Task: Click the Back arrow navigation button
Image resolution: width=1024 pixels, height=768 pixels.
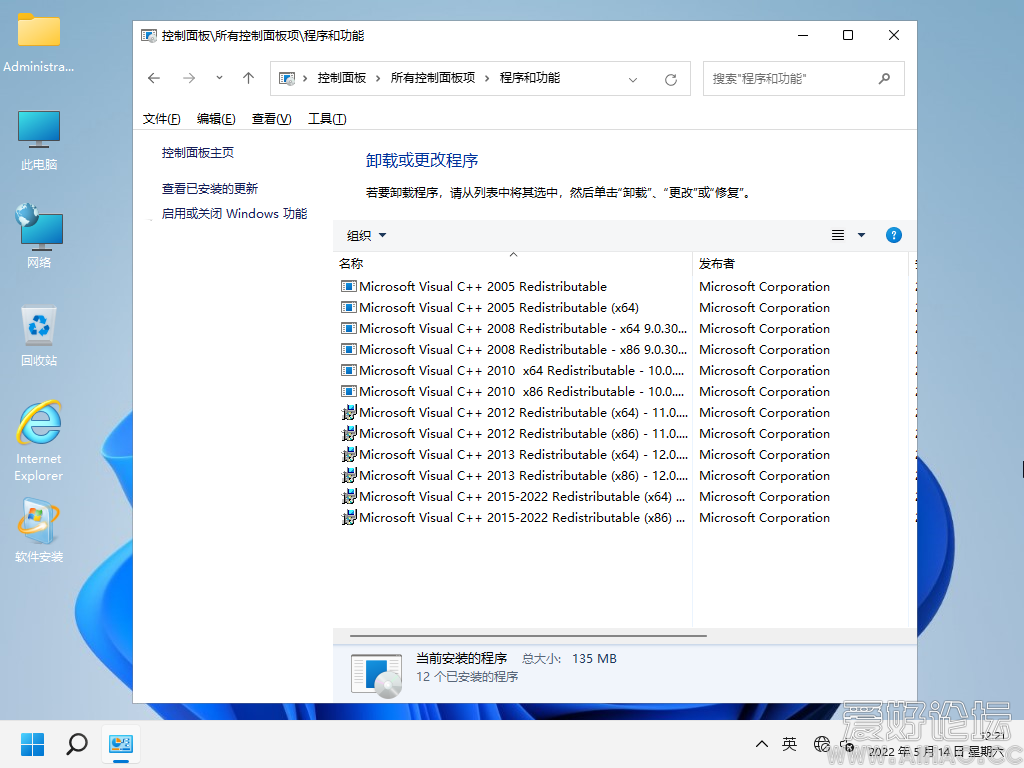Action: tap(154, 78)
